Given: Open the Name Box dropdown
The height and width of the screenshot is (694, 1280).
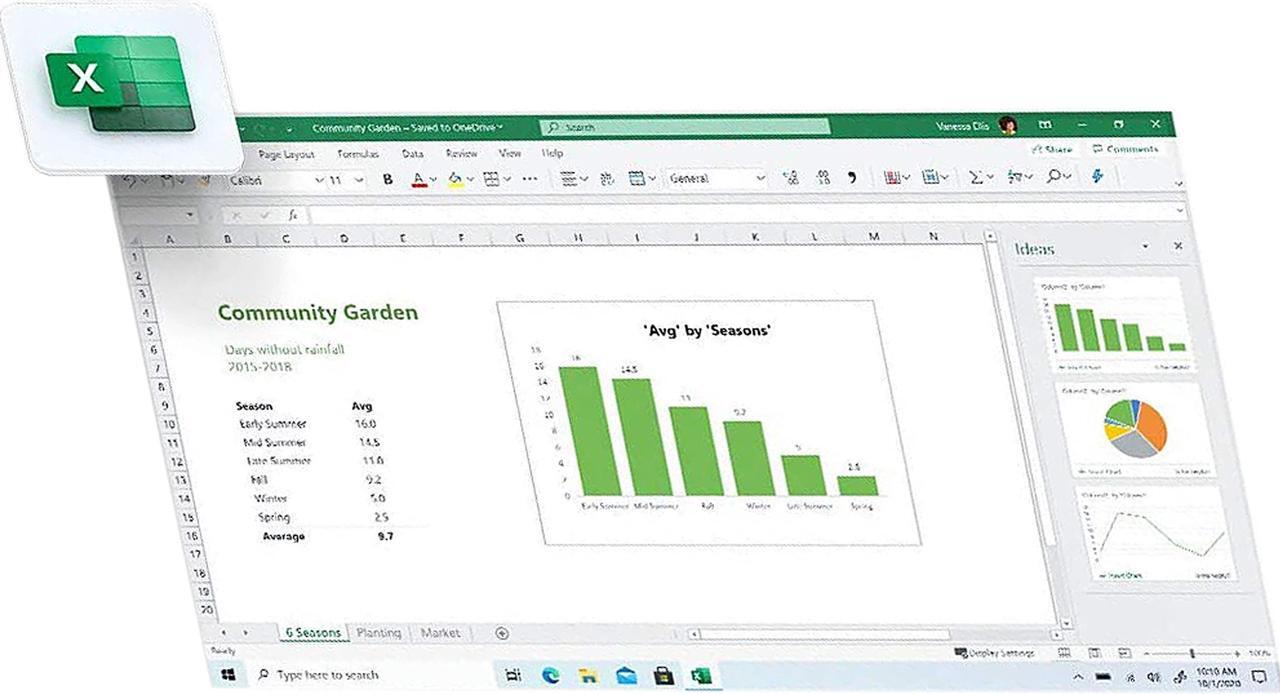Looking at the screenshot, I should (190, 216).
